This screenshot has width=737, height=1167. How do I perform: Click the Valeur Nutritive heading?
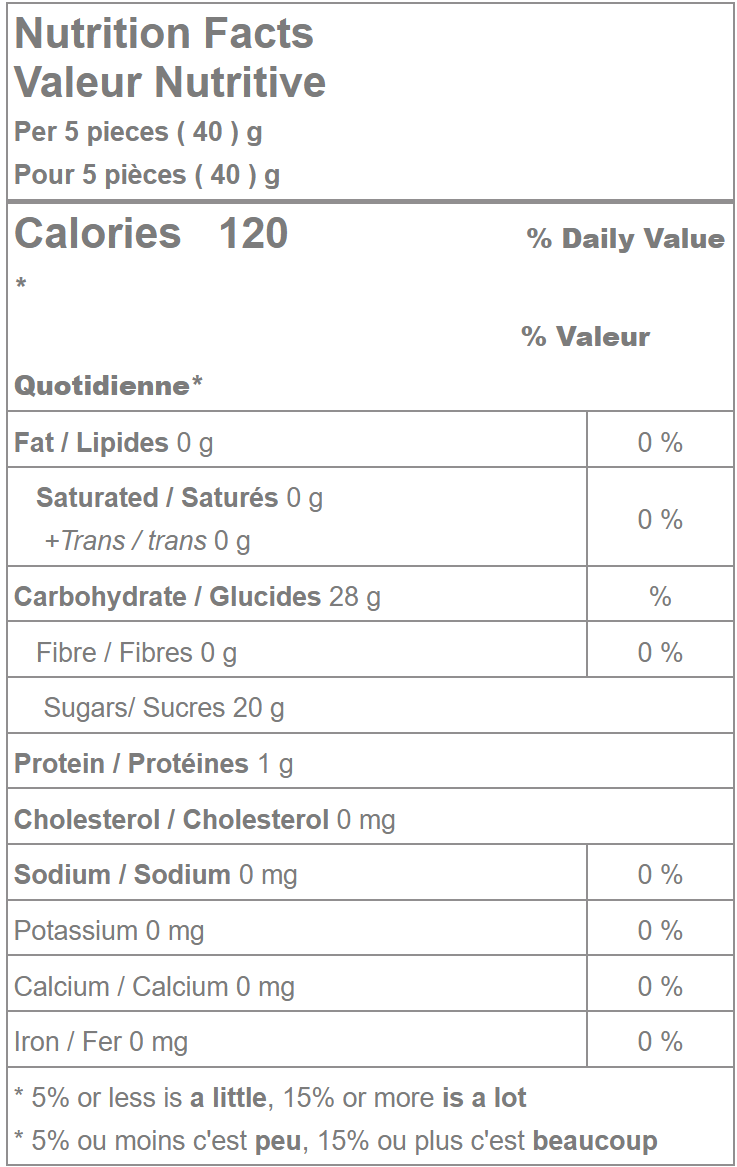coord(170,82)
